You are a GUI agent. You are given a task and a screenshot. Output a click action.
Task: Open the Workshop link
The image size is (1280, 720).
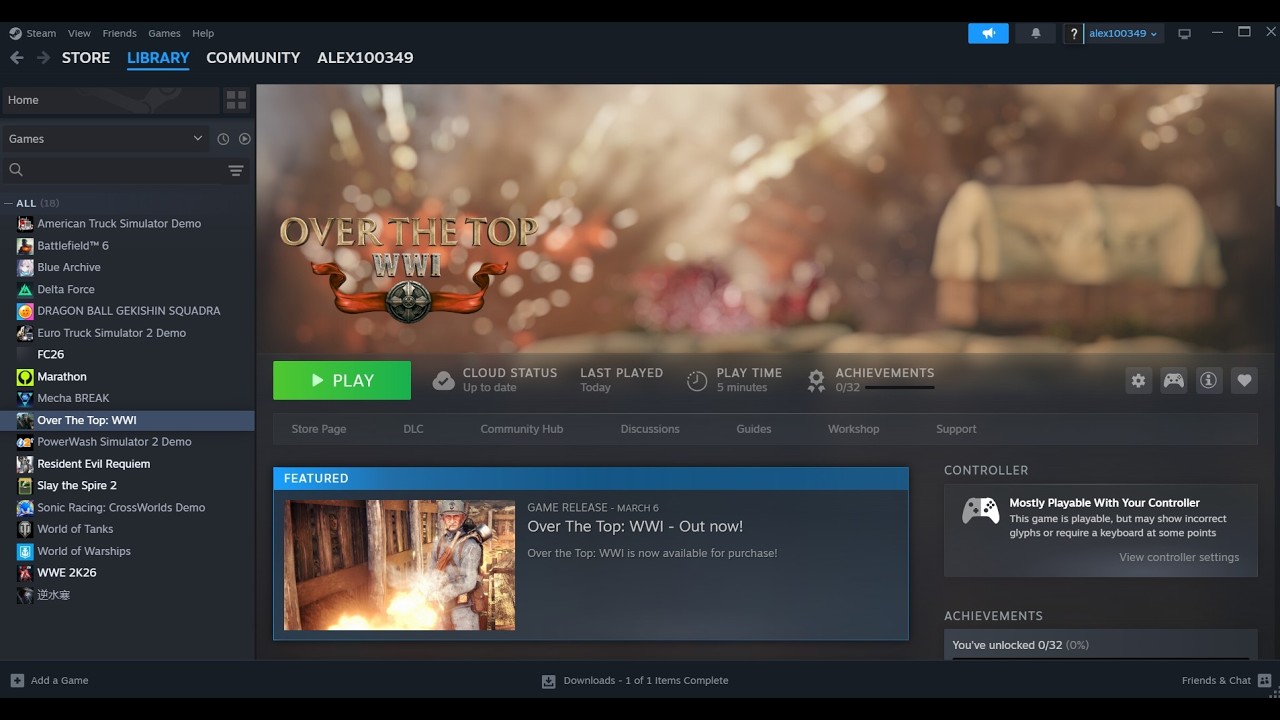(853, 429)
